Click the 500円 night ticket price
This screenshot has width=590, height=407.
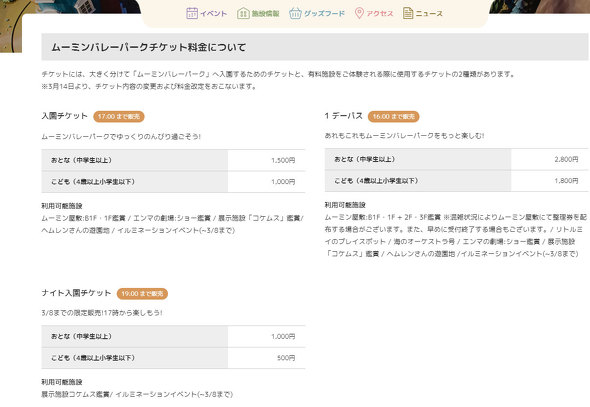(x=286, y=358)
